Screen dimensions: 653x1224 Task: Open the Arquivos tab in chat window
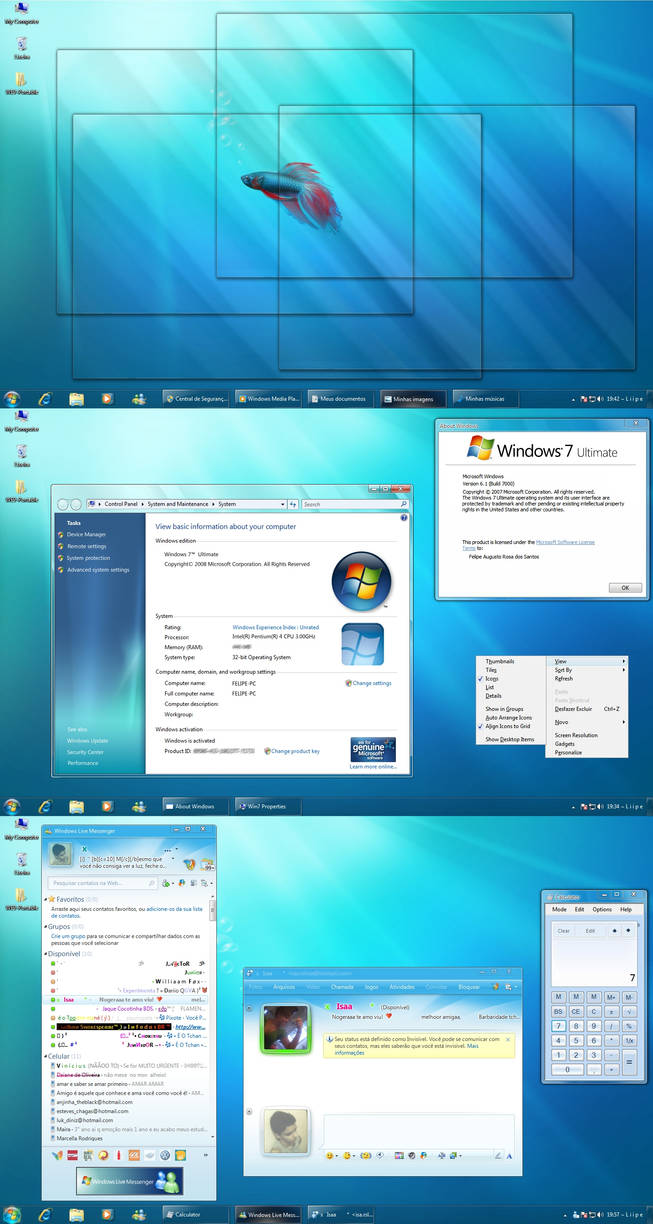tap(284, 986)
